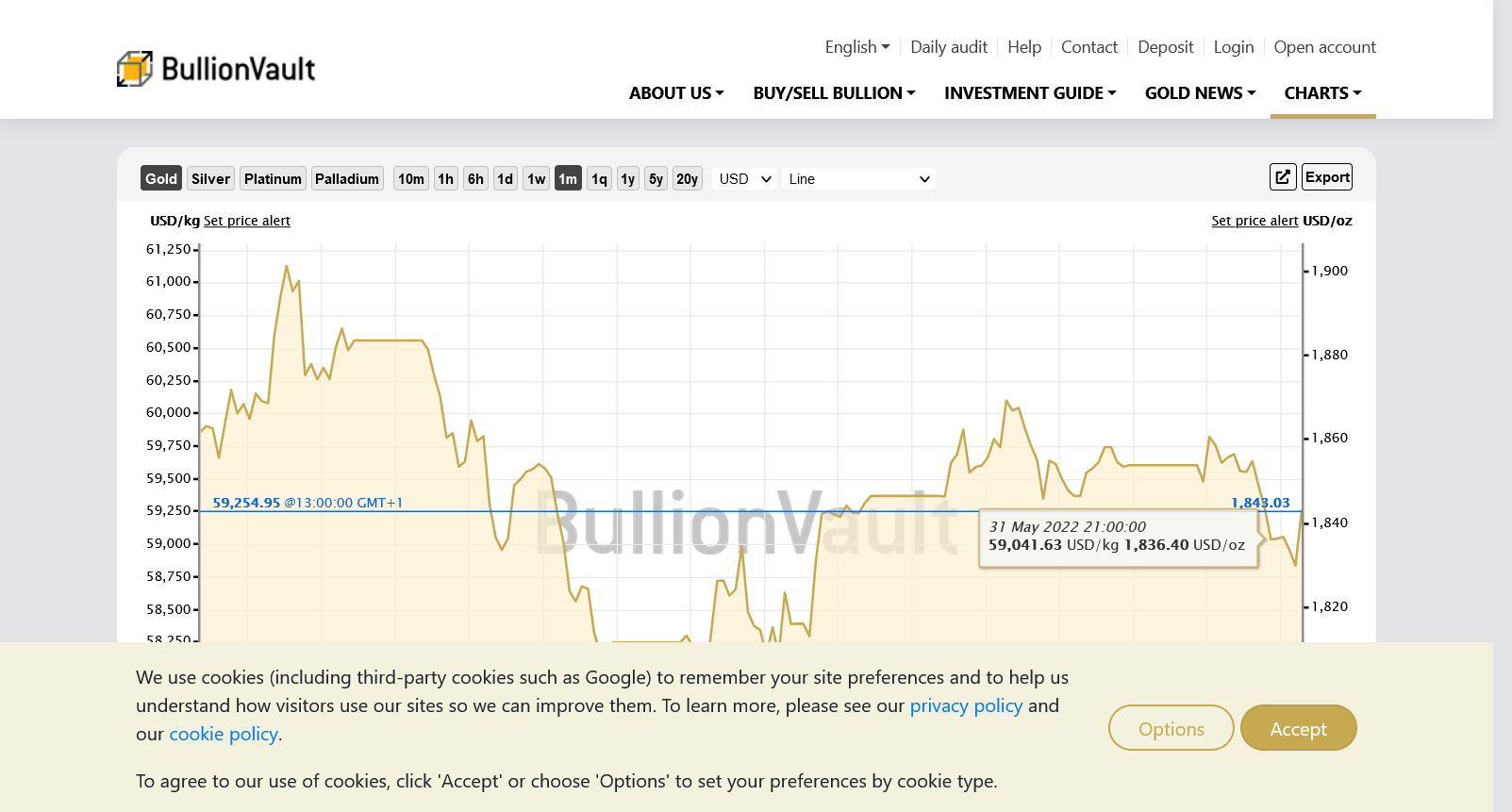This screenshot has height=812, width=1512.
Task: Click the USD/kg Set price alert link
Action: [247, 221]
